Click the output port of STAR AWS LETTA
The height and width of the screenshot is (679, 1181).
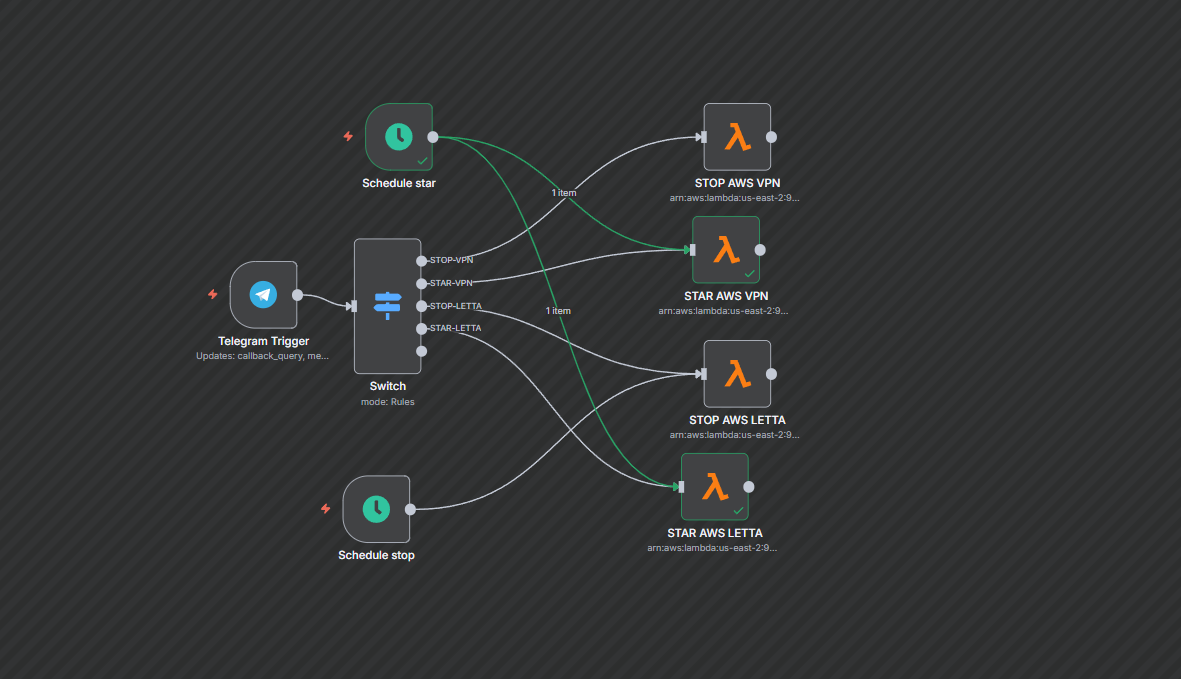click(748, 487)
